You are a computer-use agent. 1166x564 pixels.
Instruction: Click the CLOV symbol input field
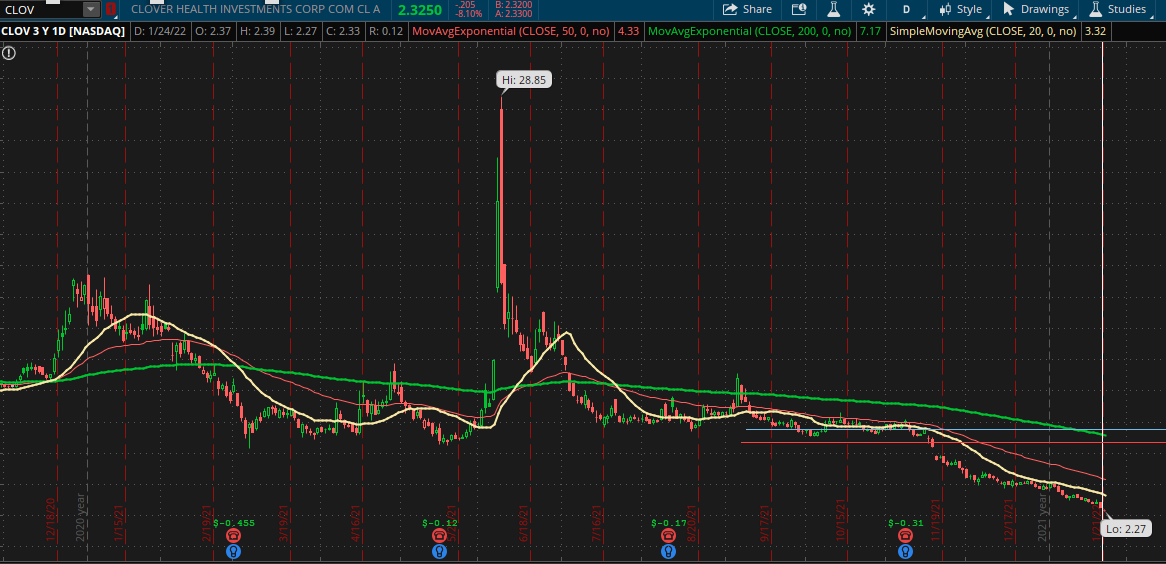tap(41, 10)
